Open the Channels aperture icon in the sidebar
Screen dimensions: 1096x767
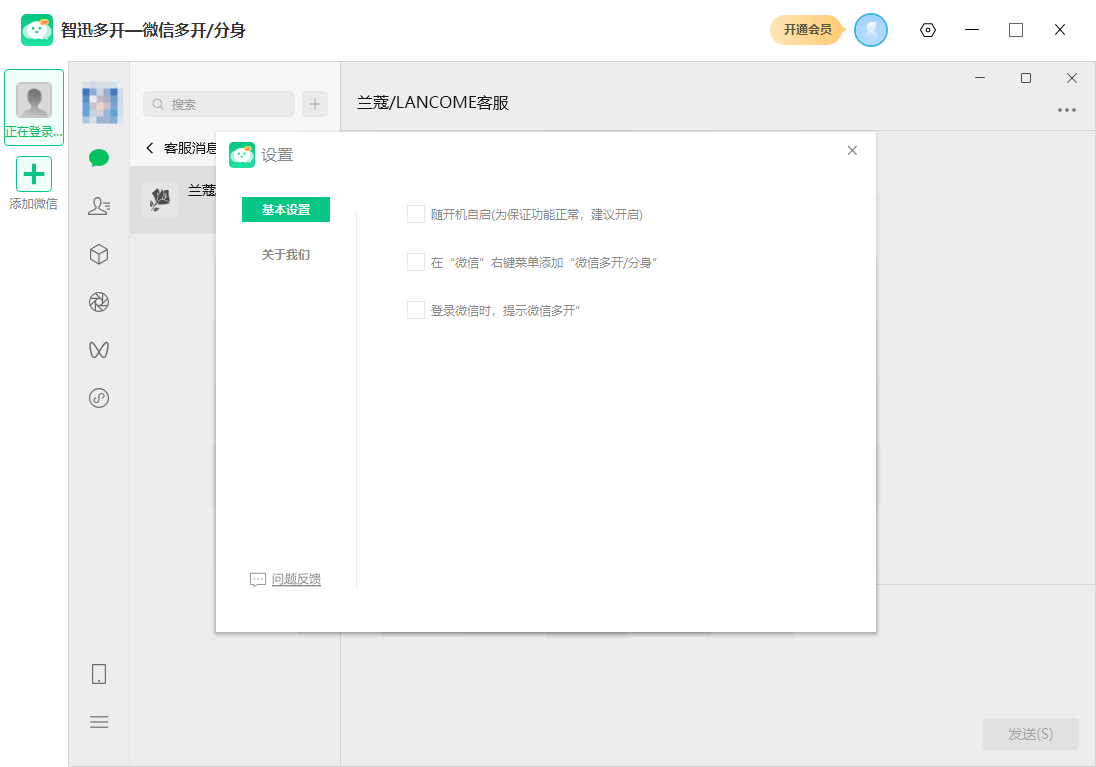(98, 302)
